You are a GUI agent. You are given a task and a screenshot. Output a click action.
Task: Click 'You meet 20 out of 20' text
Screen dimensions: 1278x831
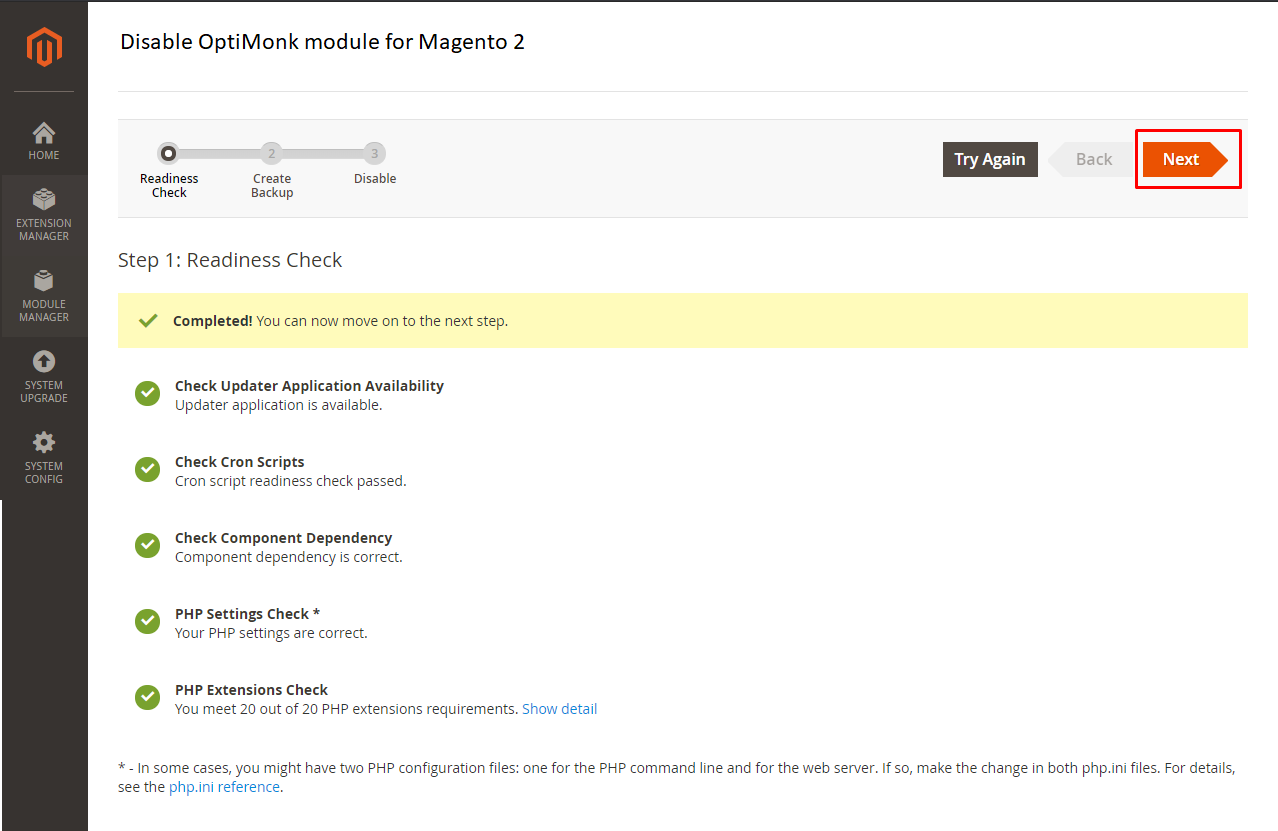pos(248,709)
